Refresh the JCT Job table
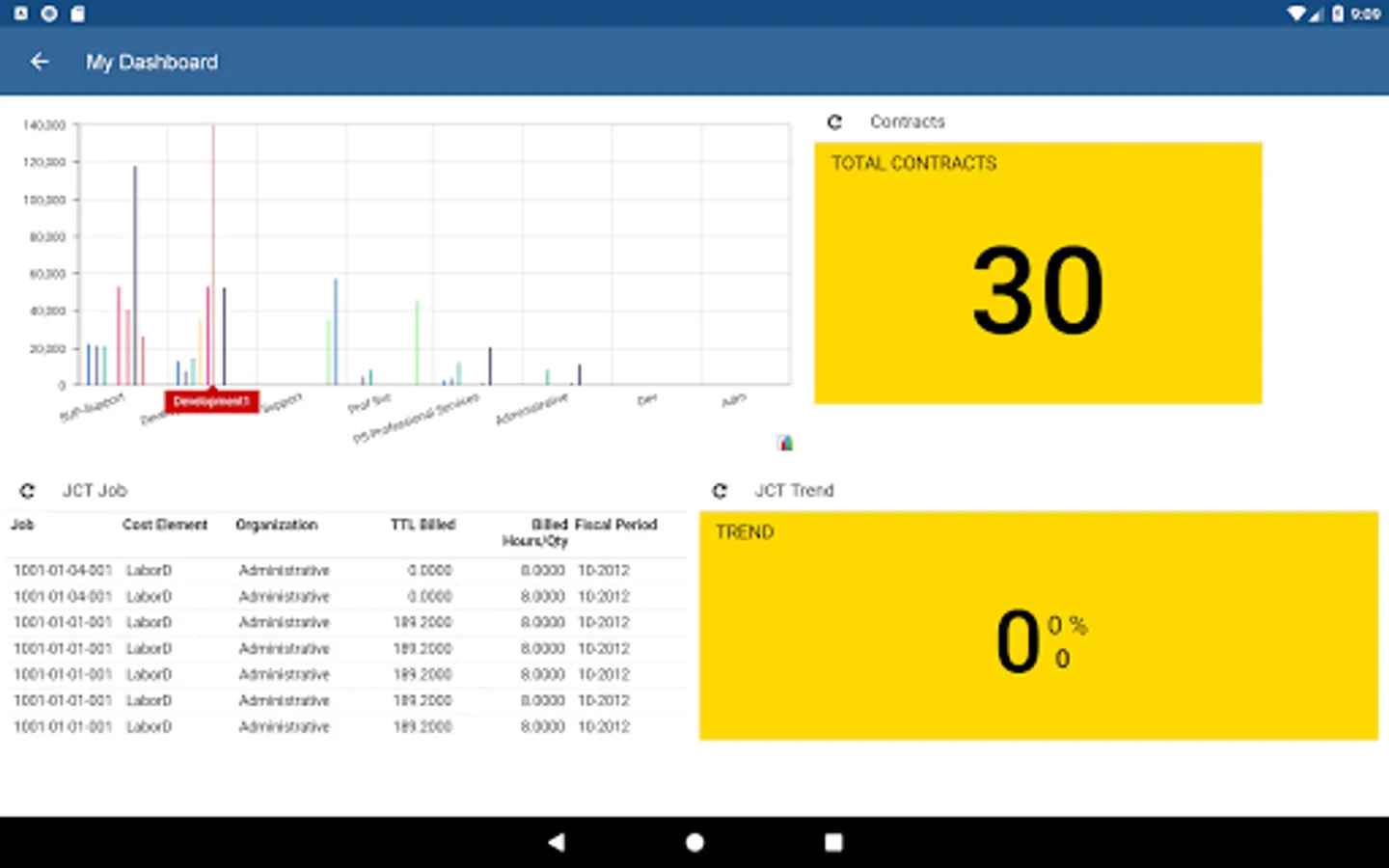 (27, 491)
